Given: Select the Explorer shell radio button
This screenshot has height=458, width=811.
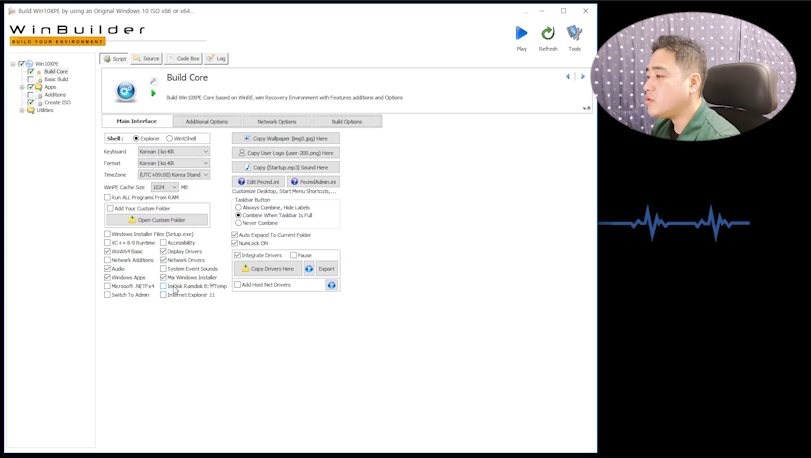Looking at the screenshot, I should tap(136, 139).
